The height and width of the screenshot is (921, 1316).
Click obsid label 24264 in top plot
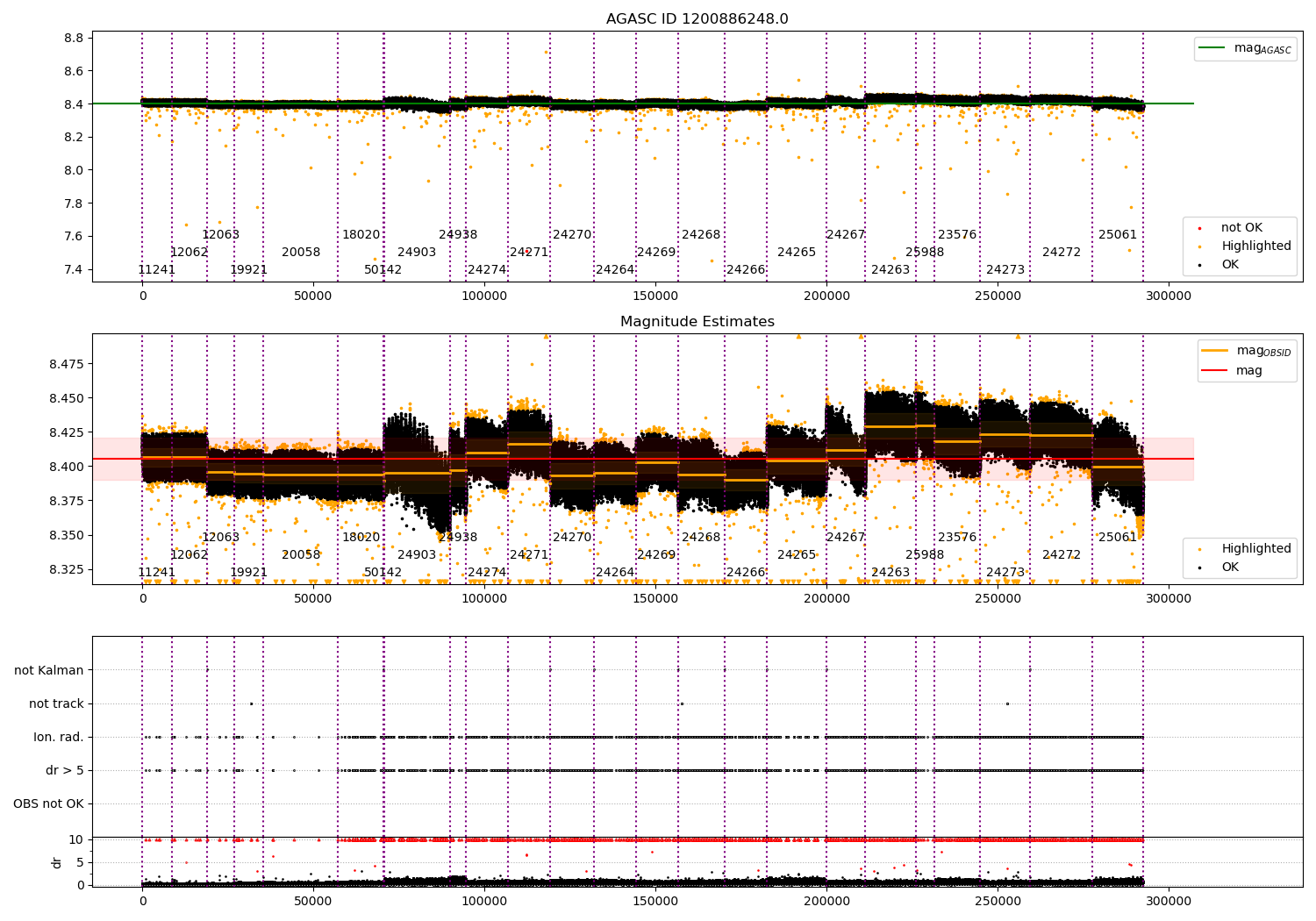coord(615,269)
